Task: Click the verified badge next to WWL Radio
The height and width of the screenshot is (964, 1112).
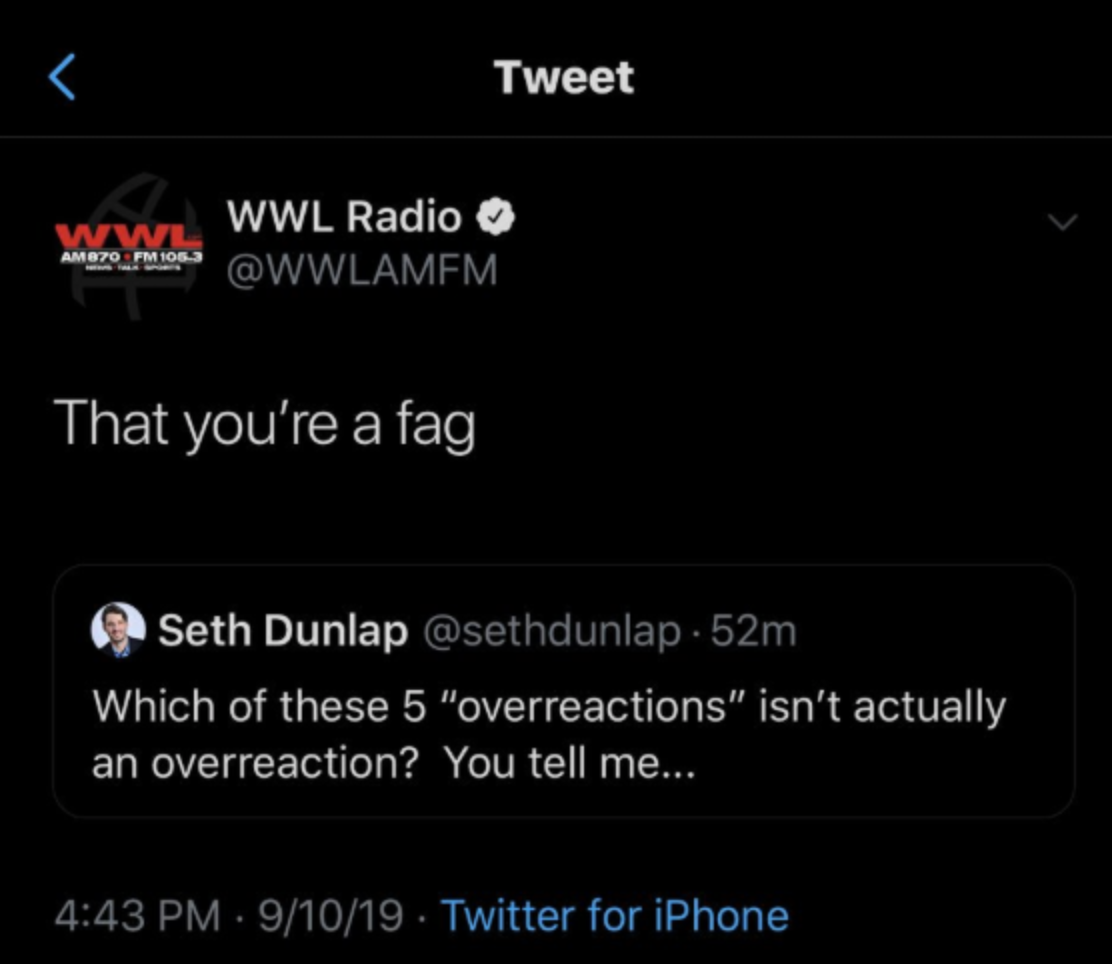Action: (494, 216)
